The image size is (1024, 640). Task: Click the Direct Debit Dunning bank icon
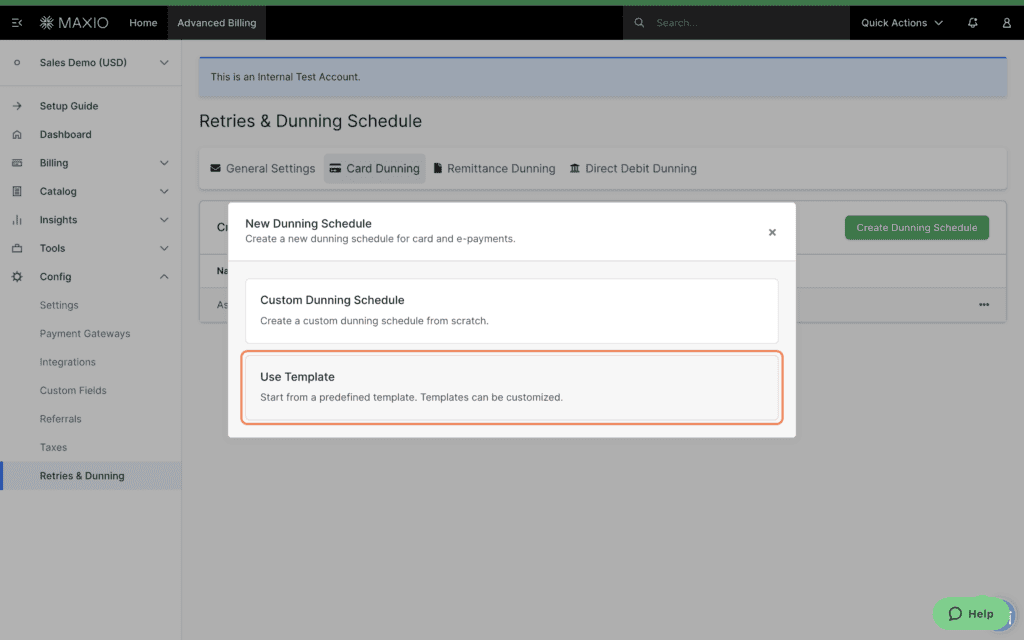coord(575,168)
